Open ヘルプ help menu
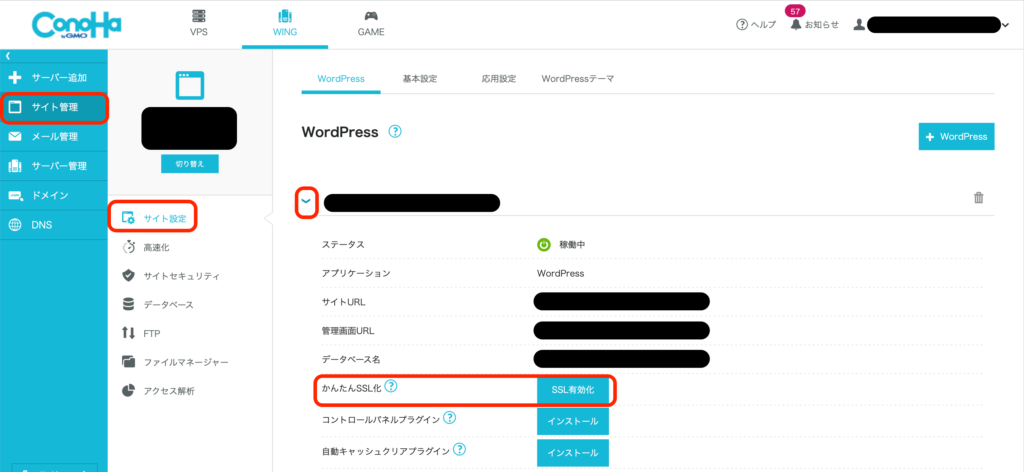The width and height of the screenshot is (1024, 472). click(756, 25)
